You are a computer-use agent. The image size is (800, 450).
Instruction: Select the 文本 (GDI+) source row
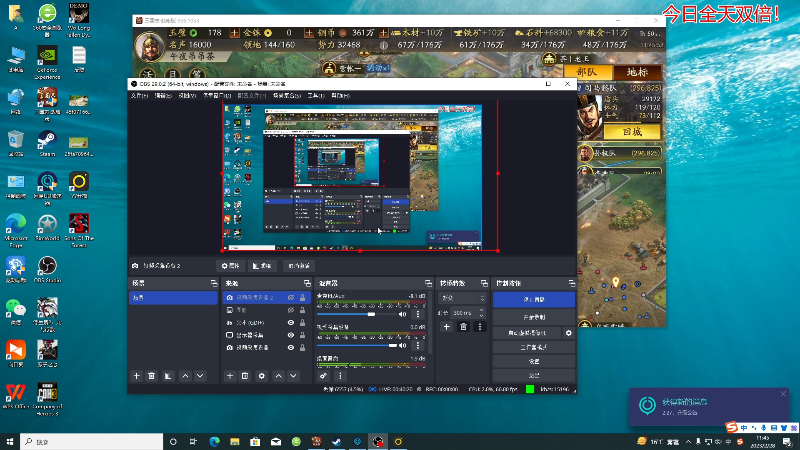coord(266,322)
